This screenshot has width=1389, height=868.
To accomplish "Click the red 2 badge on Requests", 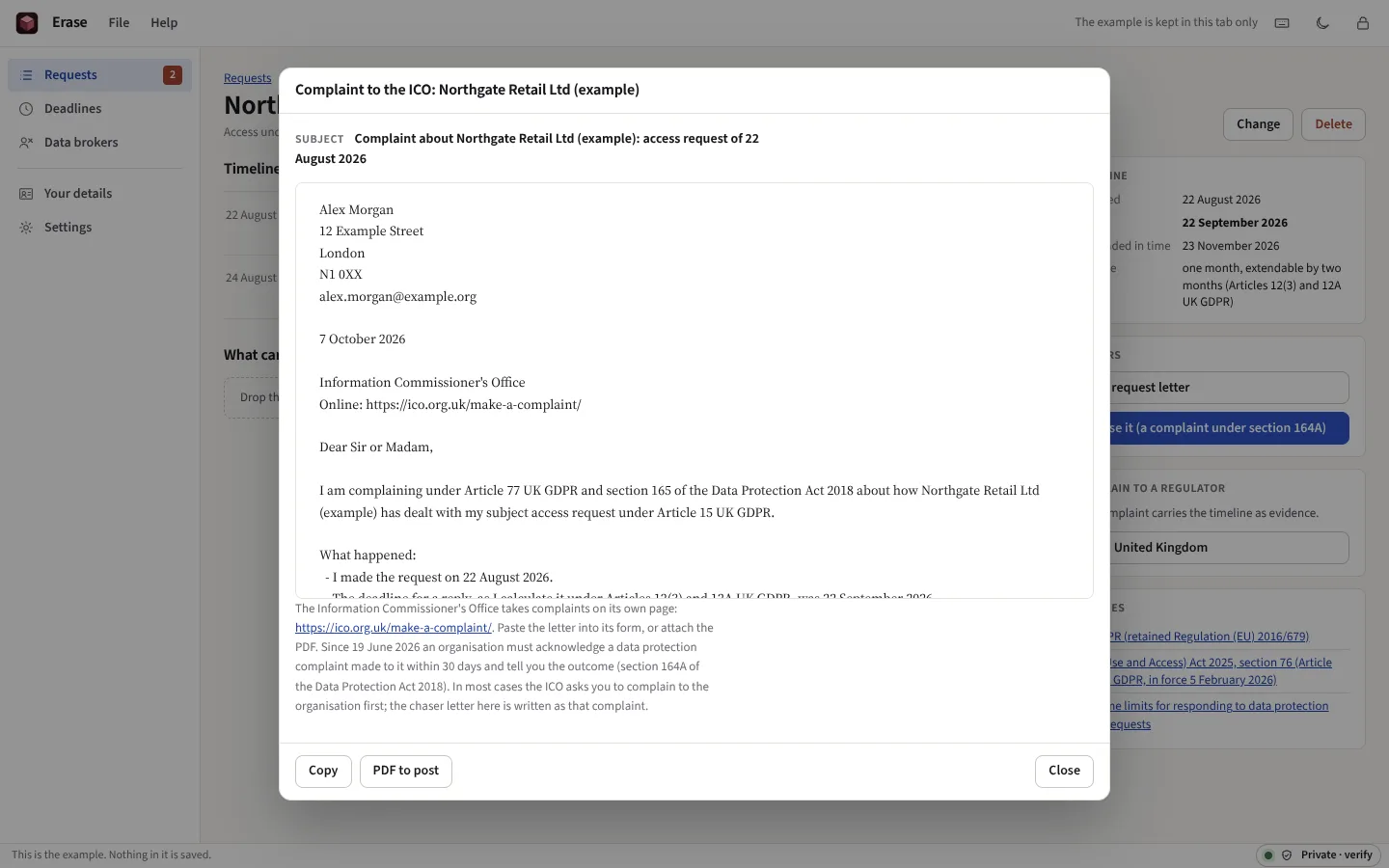I will point(173,75).
